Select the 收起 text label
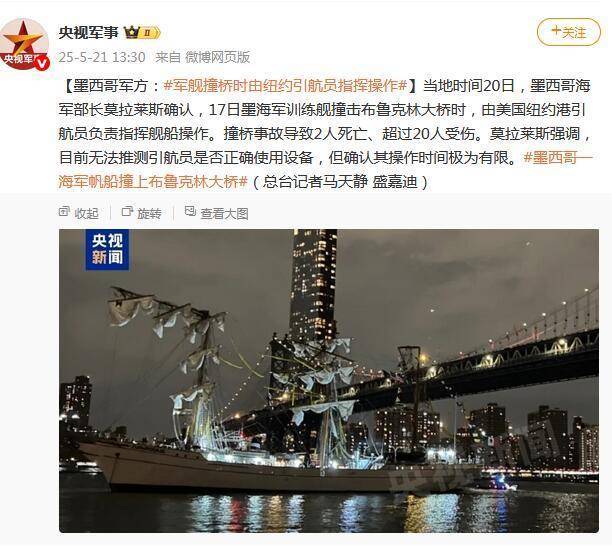The image size is (612, 548). [x=86, y=214]
